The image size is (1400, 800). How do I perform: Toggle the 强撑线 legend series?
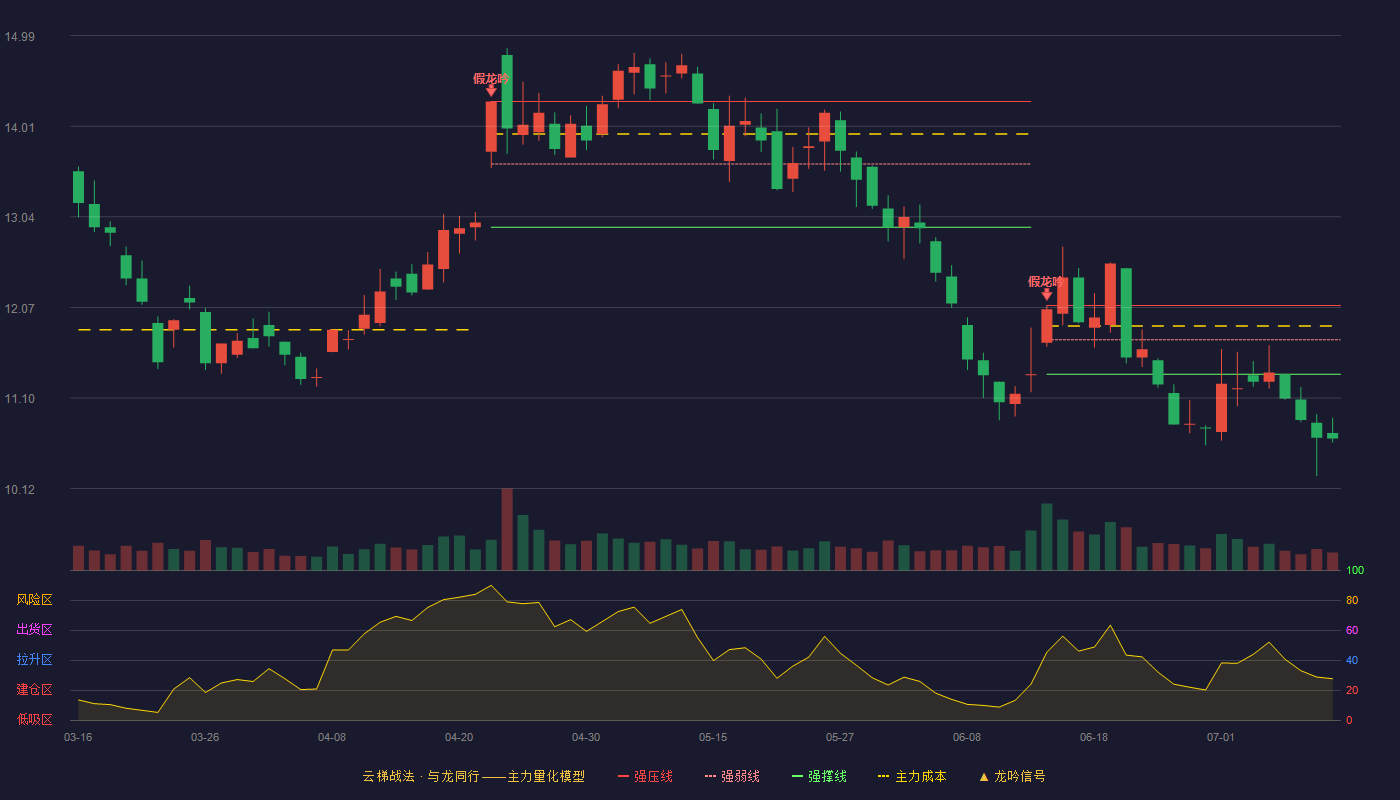click(x=819, y=776)
